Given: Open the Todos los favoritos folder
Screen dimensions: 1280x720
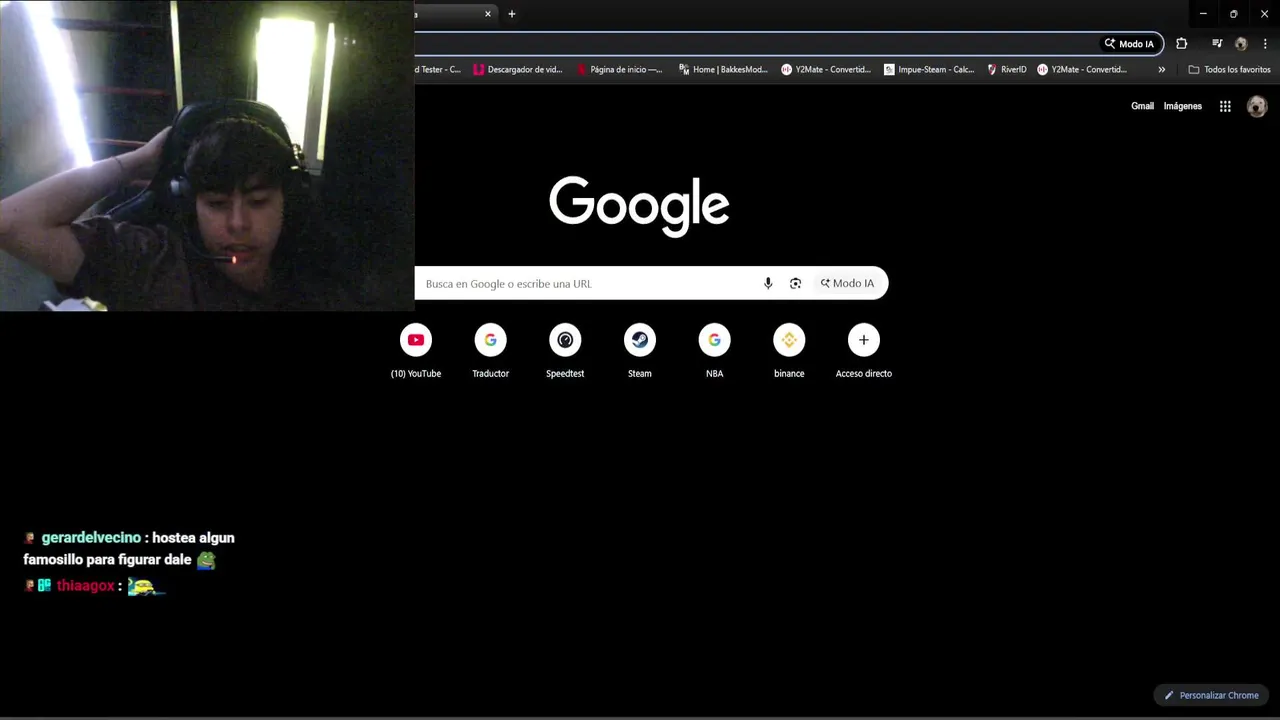Looking at the screenshot, I should 1229,70.
